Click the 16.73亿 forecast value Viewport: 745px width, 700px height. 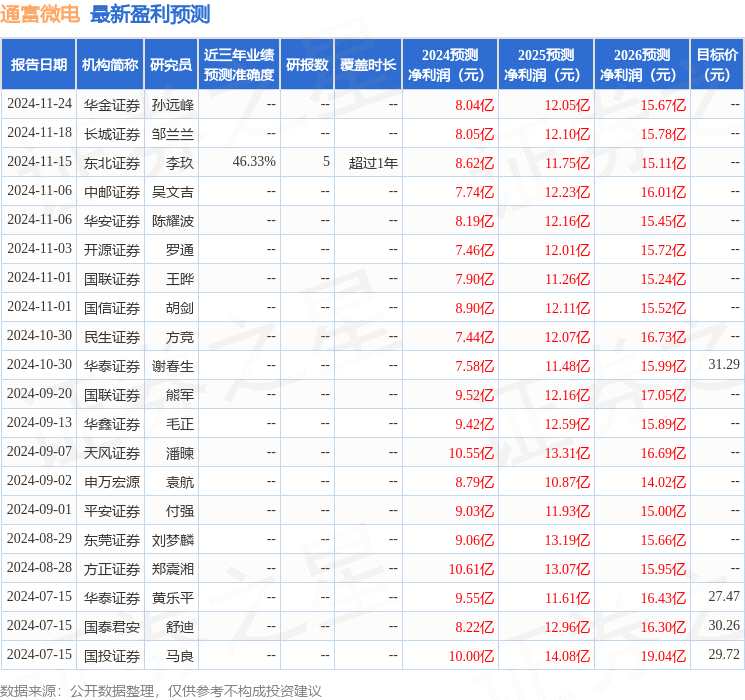point(663,337)
